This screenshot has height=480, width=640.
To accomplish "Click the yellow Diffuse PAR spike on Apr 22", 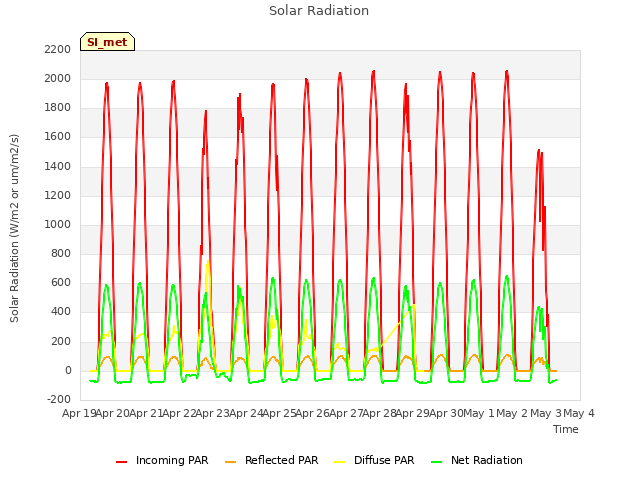I will click(x=208, y=263).
